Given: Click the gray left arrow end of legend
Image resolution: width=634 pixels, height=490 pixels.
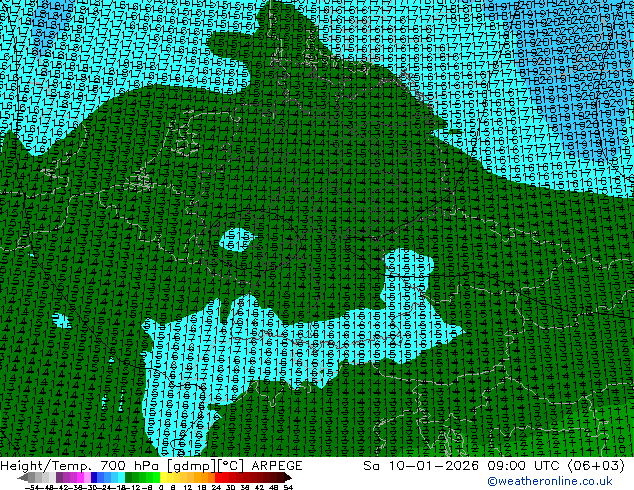Looking at the screenshot, I should pyautogui.click(x=23, y=477).
